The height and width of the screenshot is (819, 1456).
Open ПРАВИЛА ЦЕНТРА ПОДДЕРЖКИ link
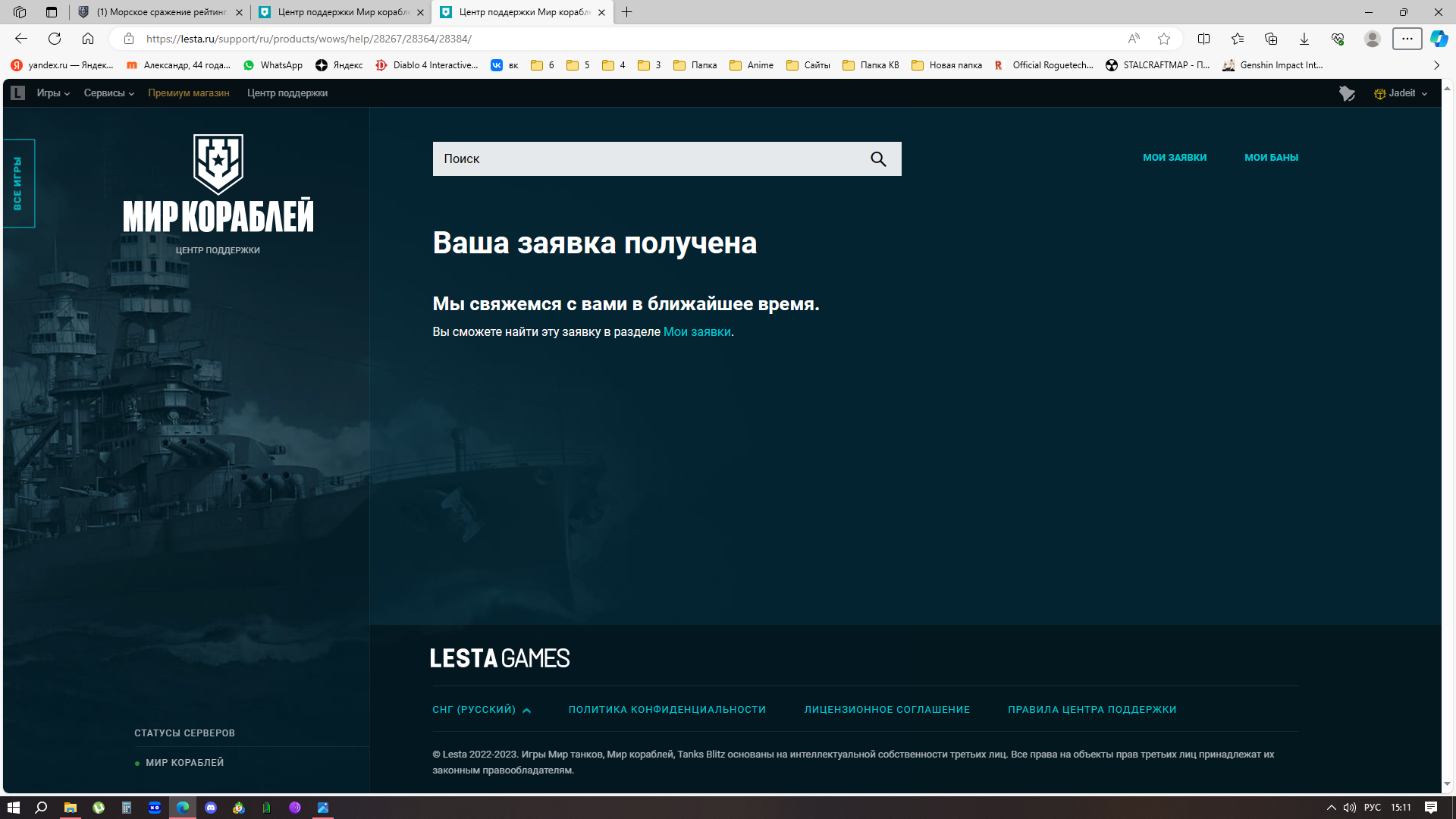click(x=1092, y=710)
